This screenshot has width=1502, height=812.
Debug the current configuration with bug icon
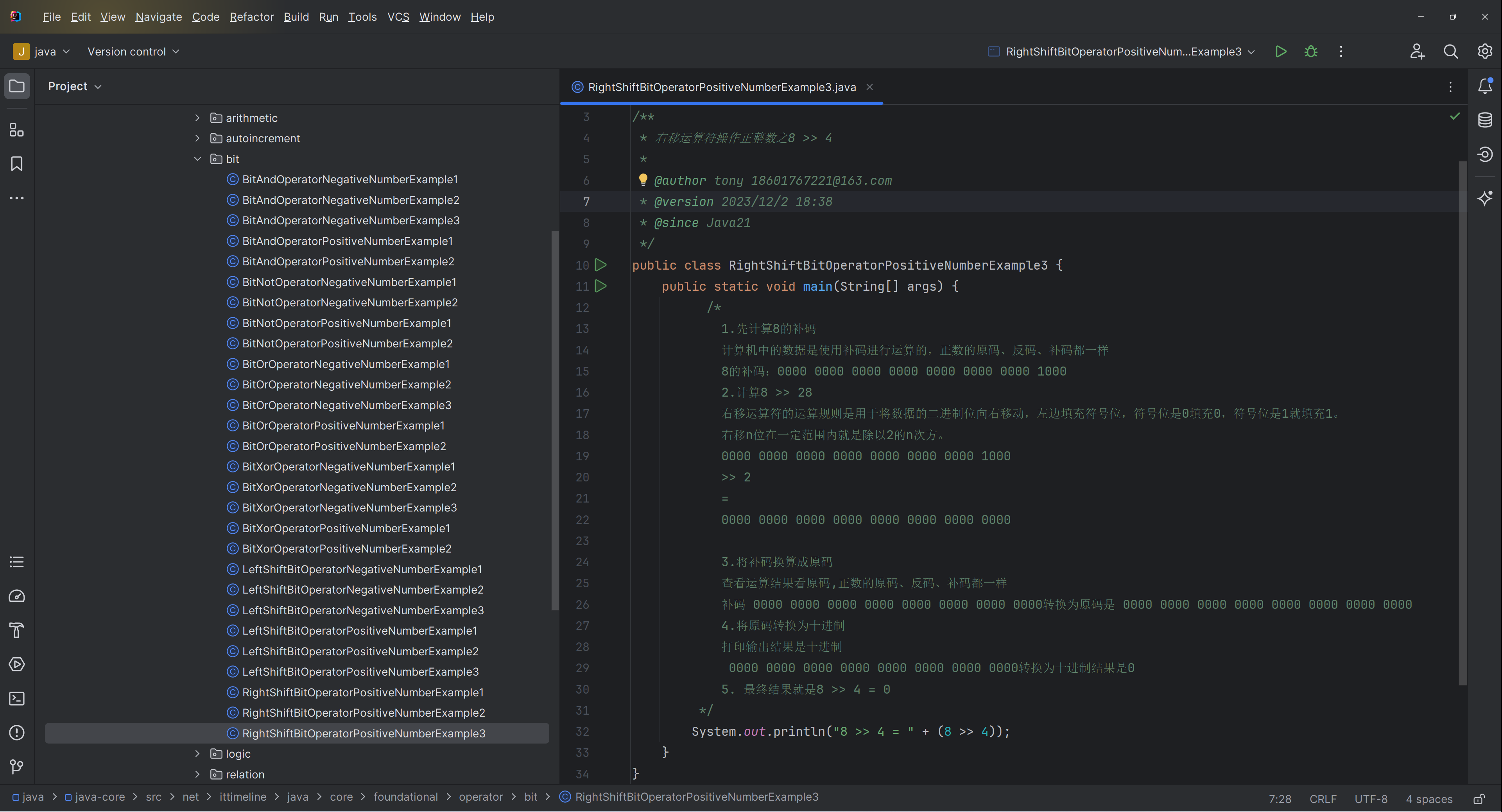1311,51
